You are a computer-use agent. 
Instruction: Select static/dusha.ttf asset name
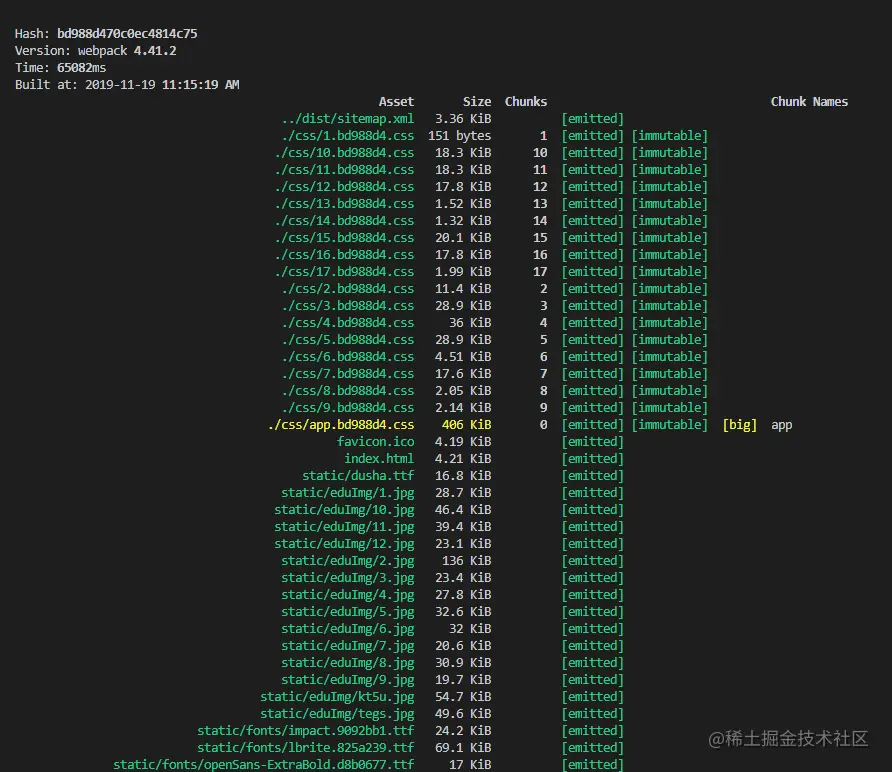358,476
